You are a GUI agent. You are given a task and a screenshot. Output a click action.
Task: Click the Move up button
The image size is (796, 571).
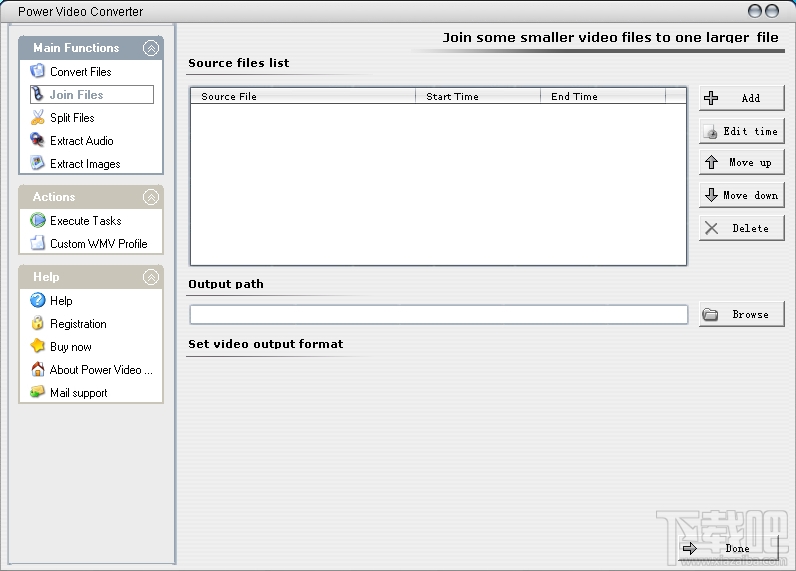point(742,162)
